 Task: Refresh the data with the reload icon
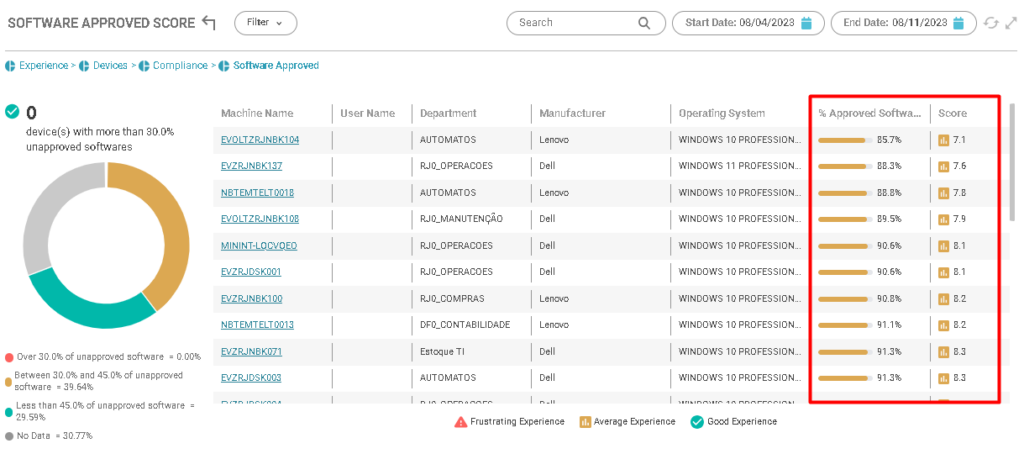click(x=991, y=23)
